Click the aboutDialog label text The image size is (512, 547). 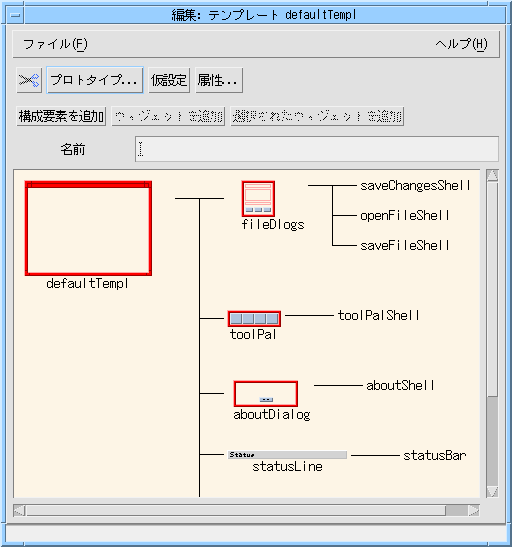click(272, 414)
